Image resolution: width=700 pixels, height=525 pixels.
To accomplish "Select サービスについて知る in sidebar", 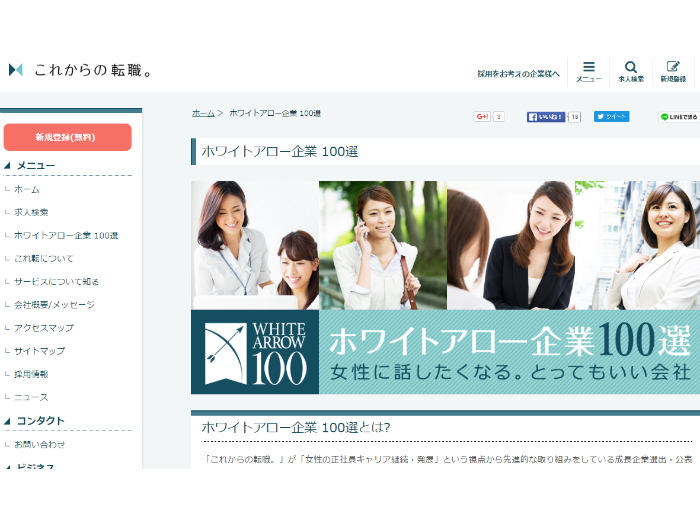I will 56,282.
